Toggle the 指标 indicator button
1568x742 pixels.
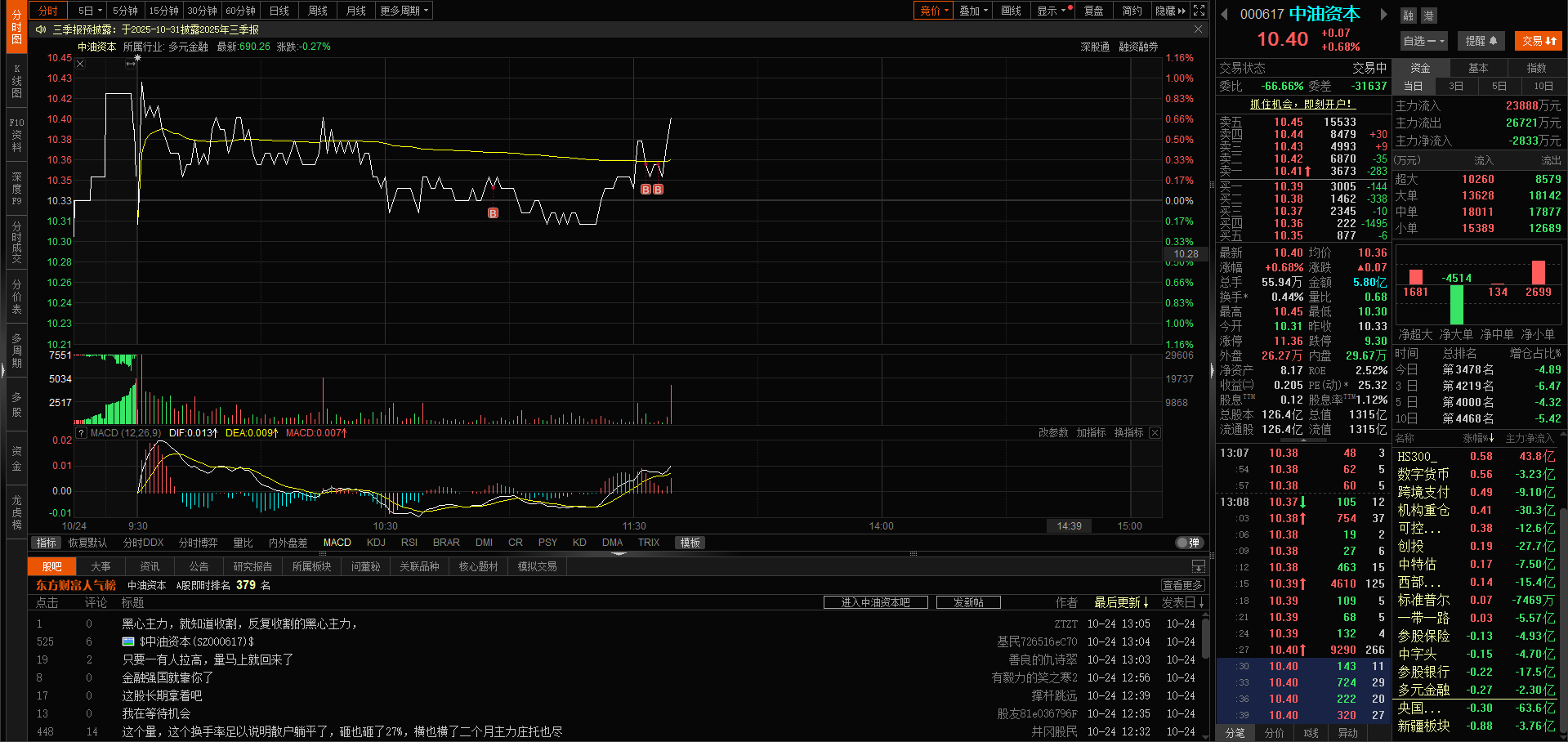[x=46, y=543]
